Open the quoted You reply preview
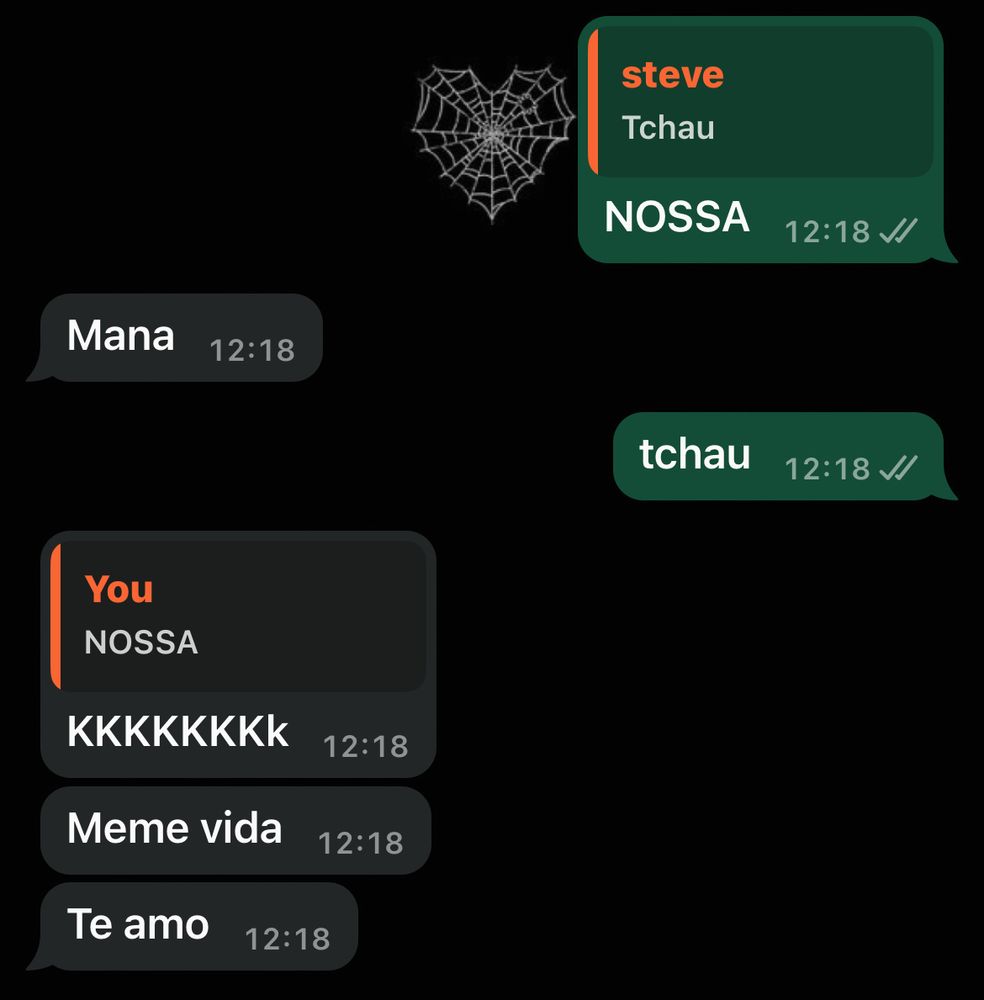 [x=238, y=616]
